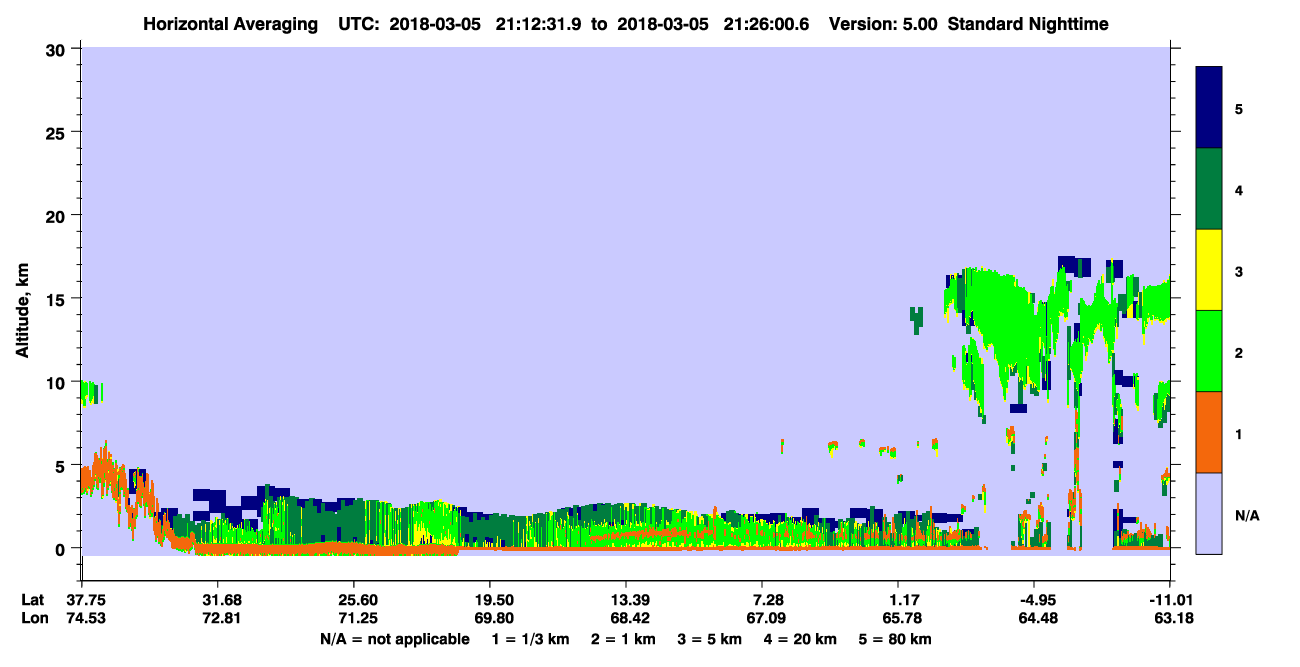The image size is (1300, 667).
Task: Click the dark green colorbar segment labeled 4
Action: click(1209, 189)
